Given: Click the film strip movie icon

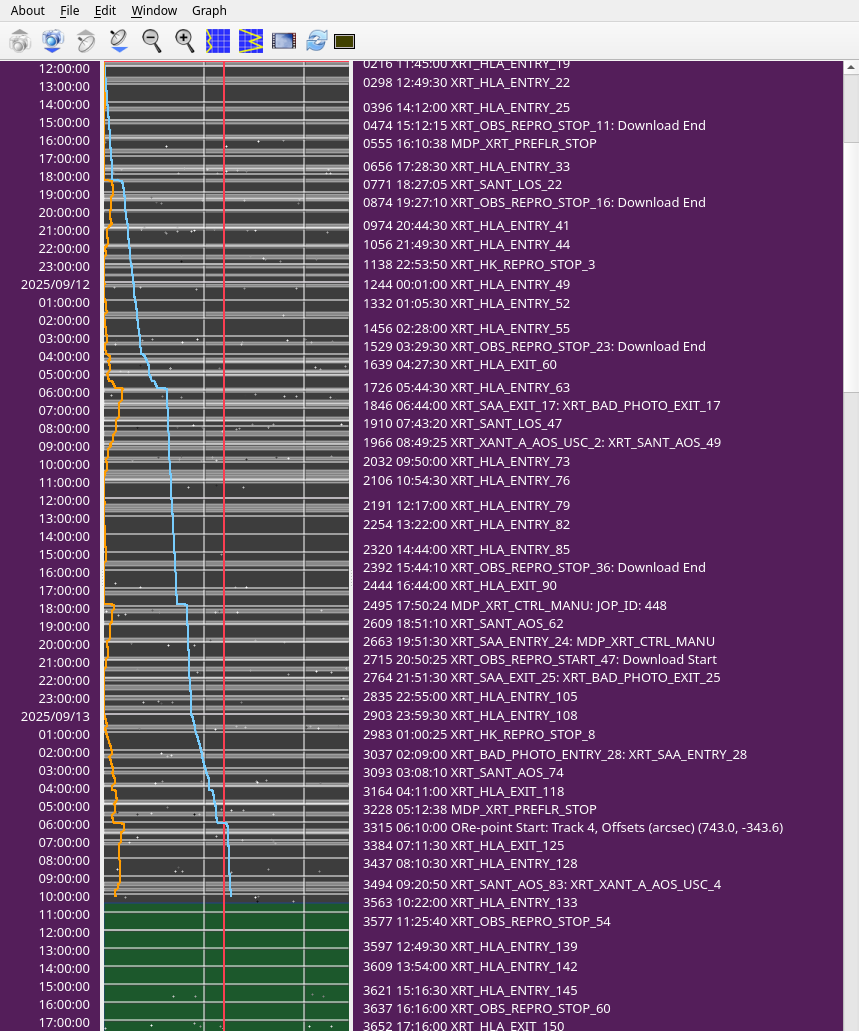Looking at the screenshot, I should (284, 41).
